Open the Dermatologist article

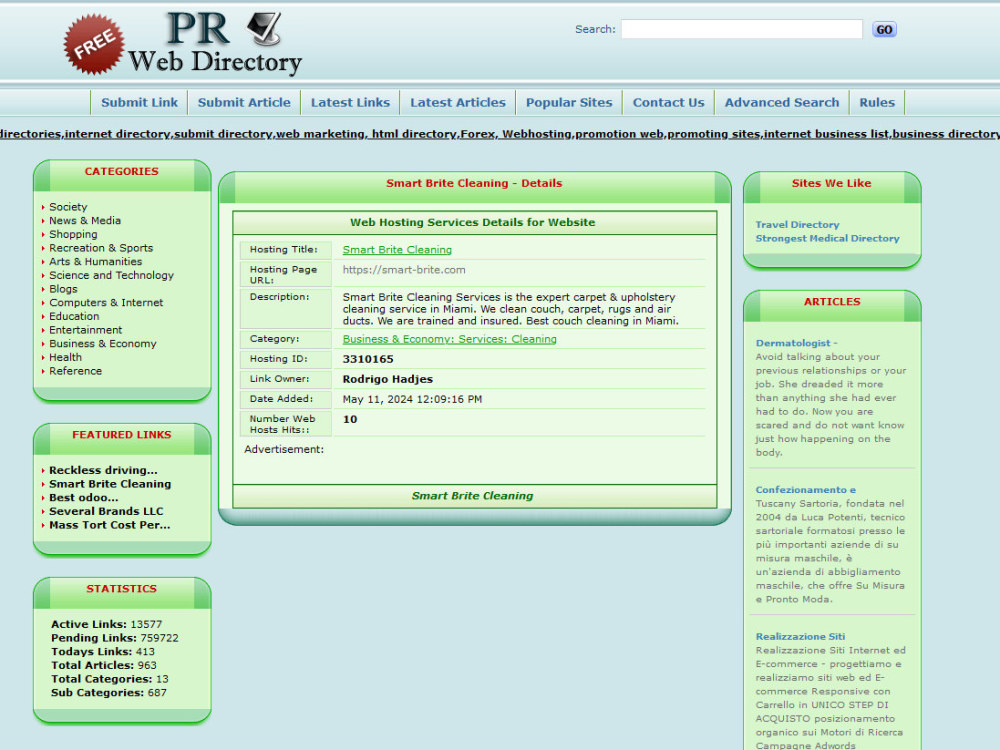797,343
